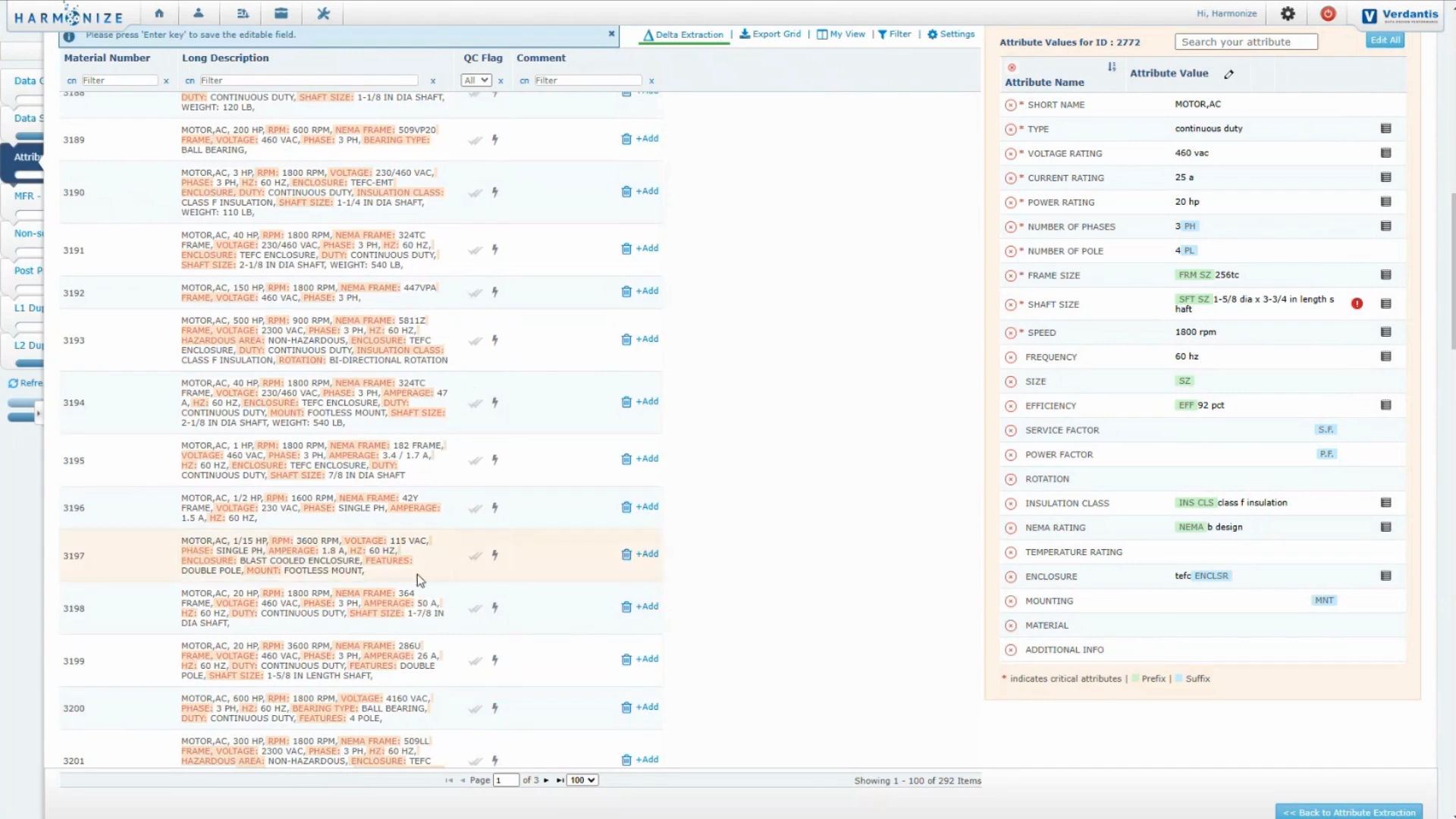Screen dimensions: 1456x819
Task: Click the sort icon next to Attribute Name
Action: 1112,67
